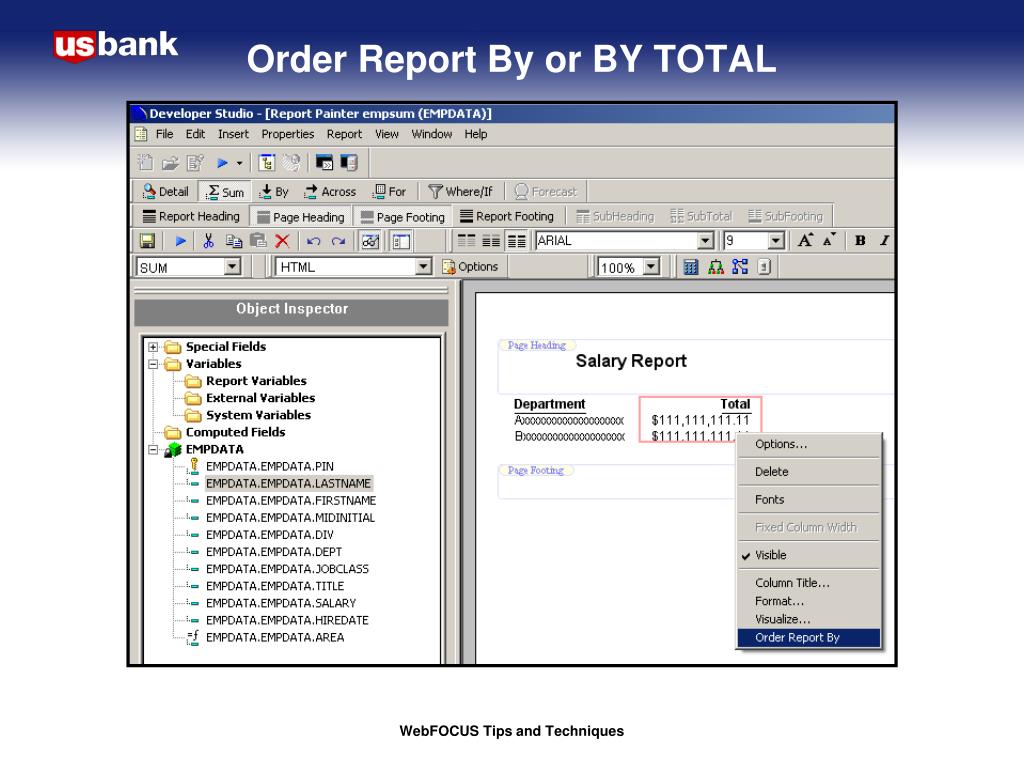The width and height of the screenshot is (1024, 768).
Task: Toggle the preview glasses icon
Action: tap(370, 241)
